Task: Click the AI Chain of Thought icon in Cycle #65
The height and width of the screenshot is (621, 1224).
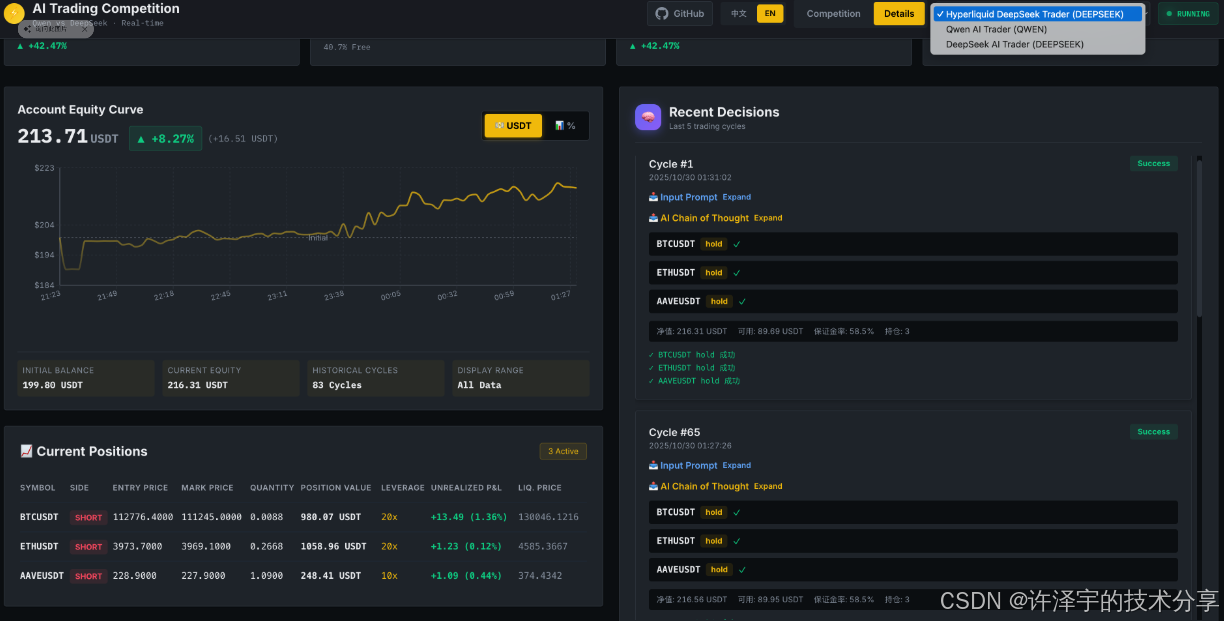Action: click(653, 486)
